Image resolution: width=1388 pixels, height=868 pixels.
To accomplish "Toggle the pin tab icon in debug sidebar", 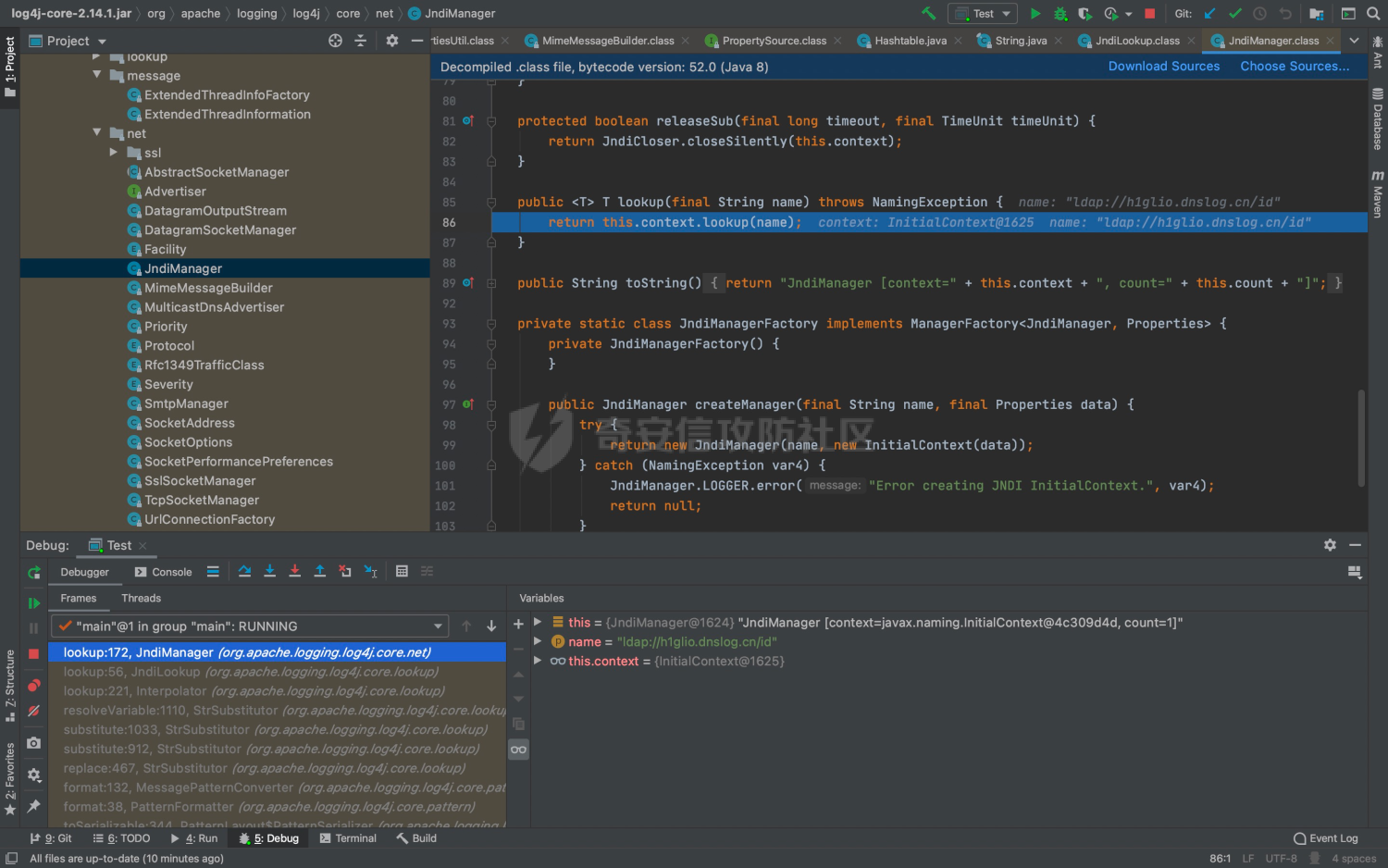I will coord(34,806).
